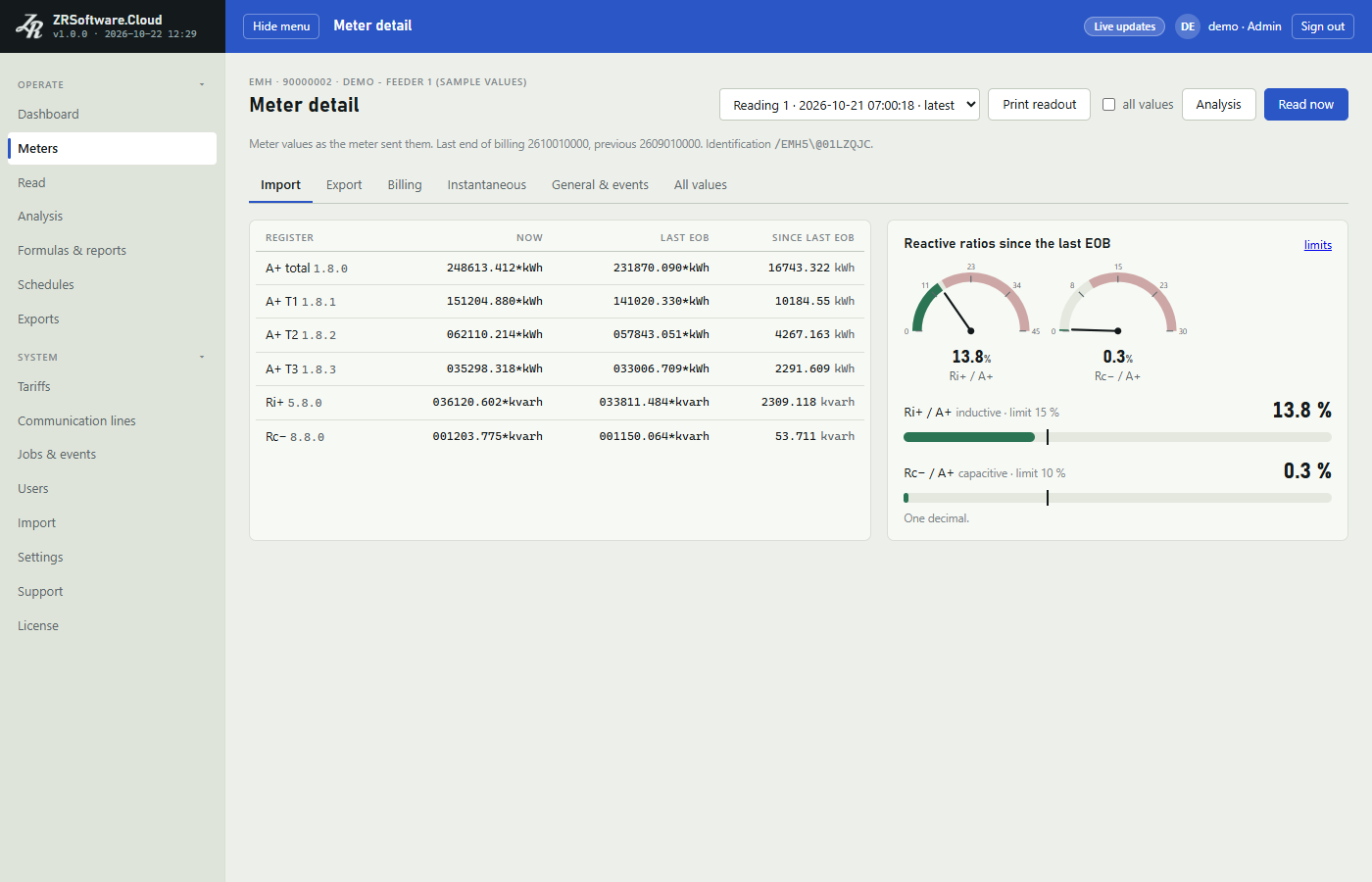Open the Instantaneous tab
The image size is (1372, 882).
[x=487, y=185]
